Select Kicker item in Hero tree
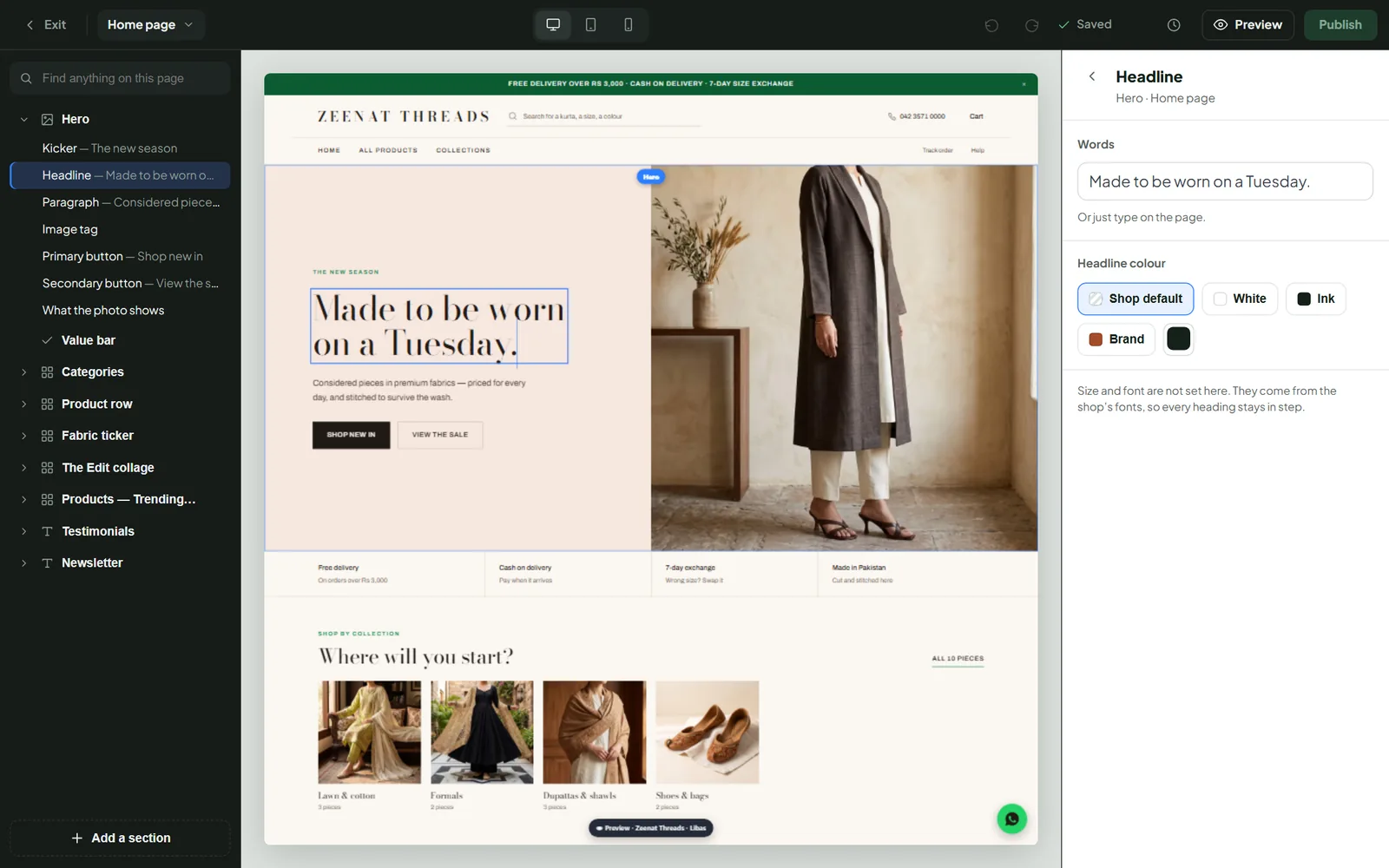This screenshot has width=1389, height=868. (x=120, y=148)
